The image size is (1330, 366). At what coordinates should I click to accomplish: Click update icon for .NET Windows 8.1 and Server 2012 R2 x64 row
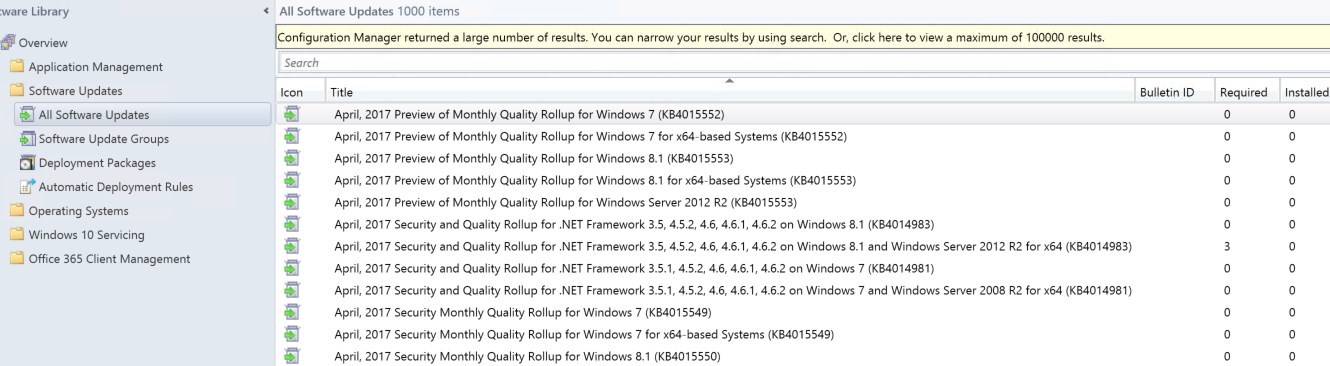click(x=291, y=246)
